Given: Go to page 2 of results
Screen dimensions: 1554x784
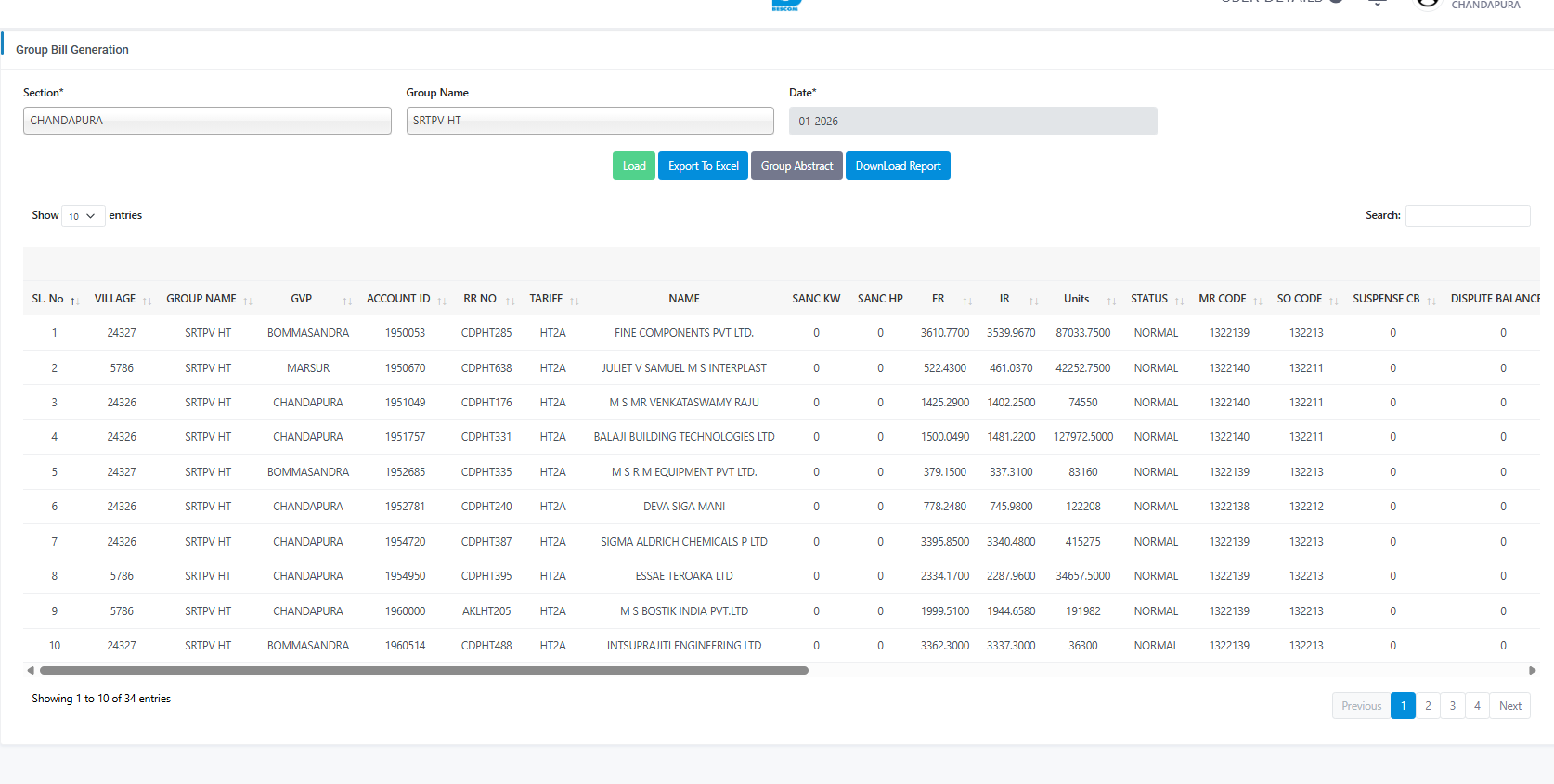Looking at the screenshot, I should 1428,706.
